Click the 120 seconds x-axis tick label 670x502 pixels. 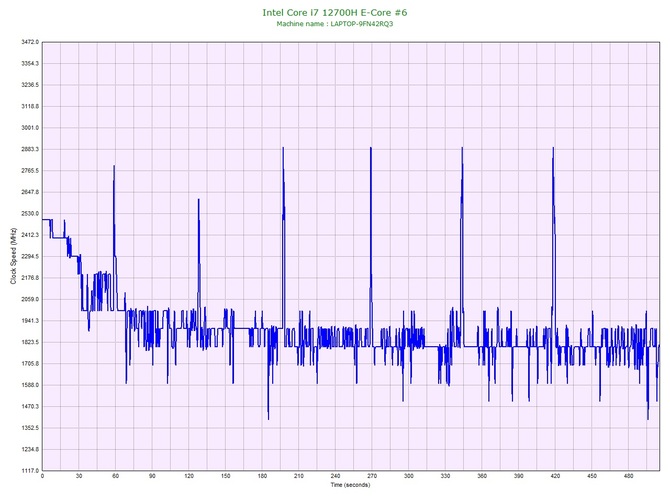pyautogui.click(x=189, y=476)
